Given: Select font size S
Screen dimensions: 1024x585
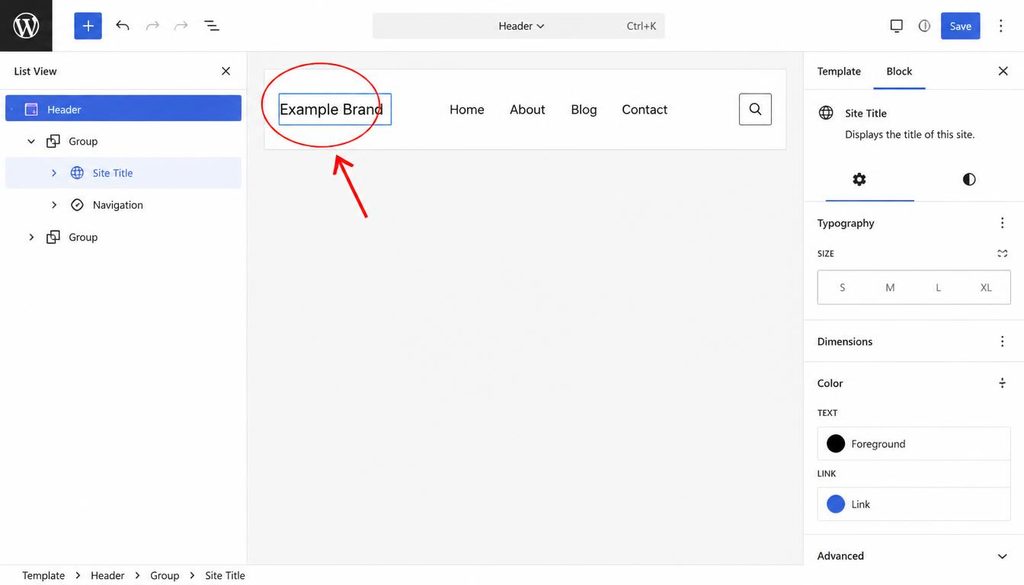Looking at the screenshot, I should 842,287.
